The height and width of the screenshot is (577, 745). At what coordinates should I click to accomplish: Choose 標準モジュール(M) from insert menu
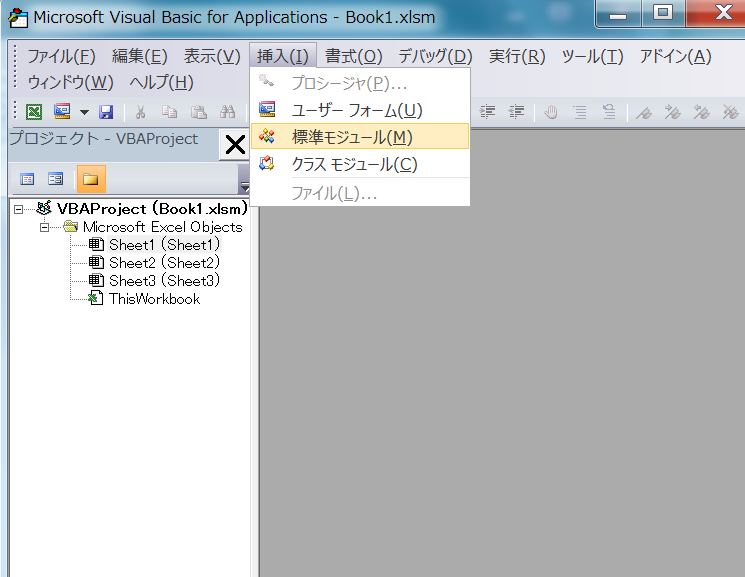(x=360, y=137)
